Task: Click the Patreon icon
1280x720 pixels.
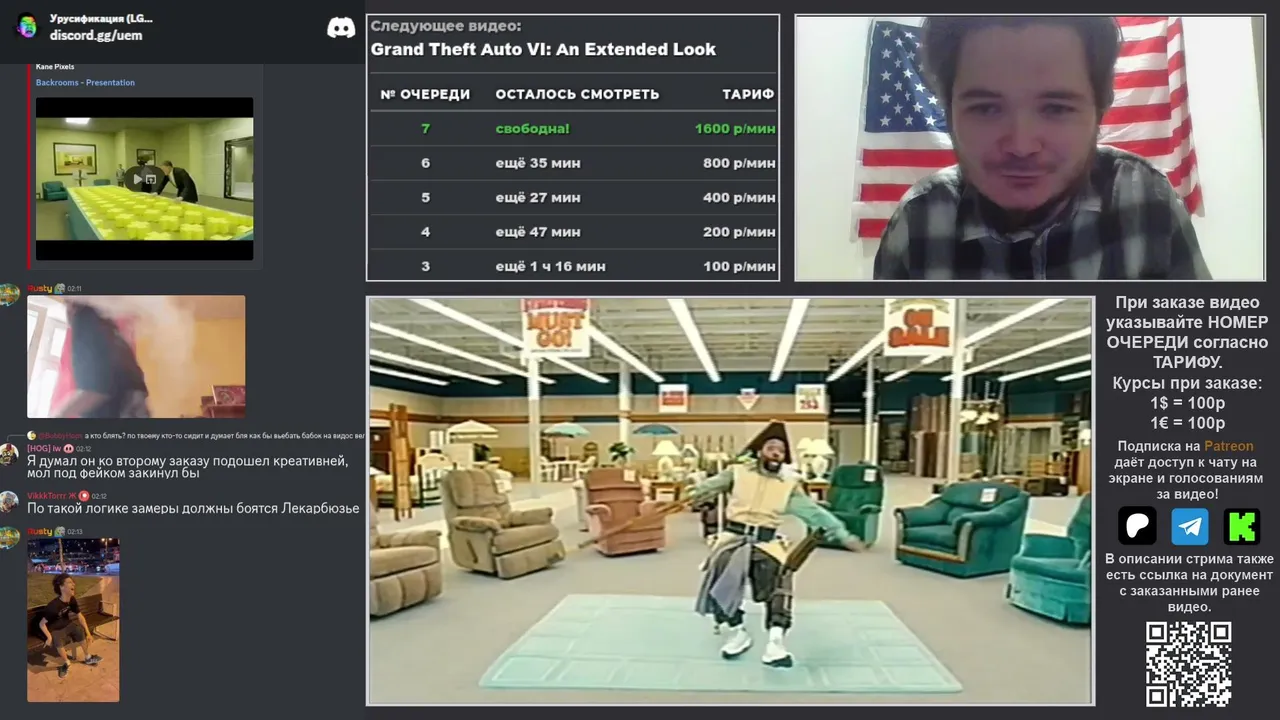Action: pyautogui.click(x=1137, y=526)
